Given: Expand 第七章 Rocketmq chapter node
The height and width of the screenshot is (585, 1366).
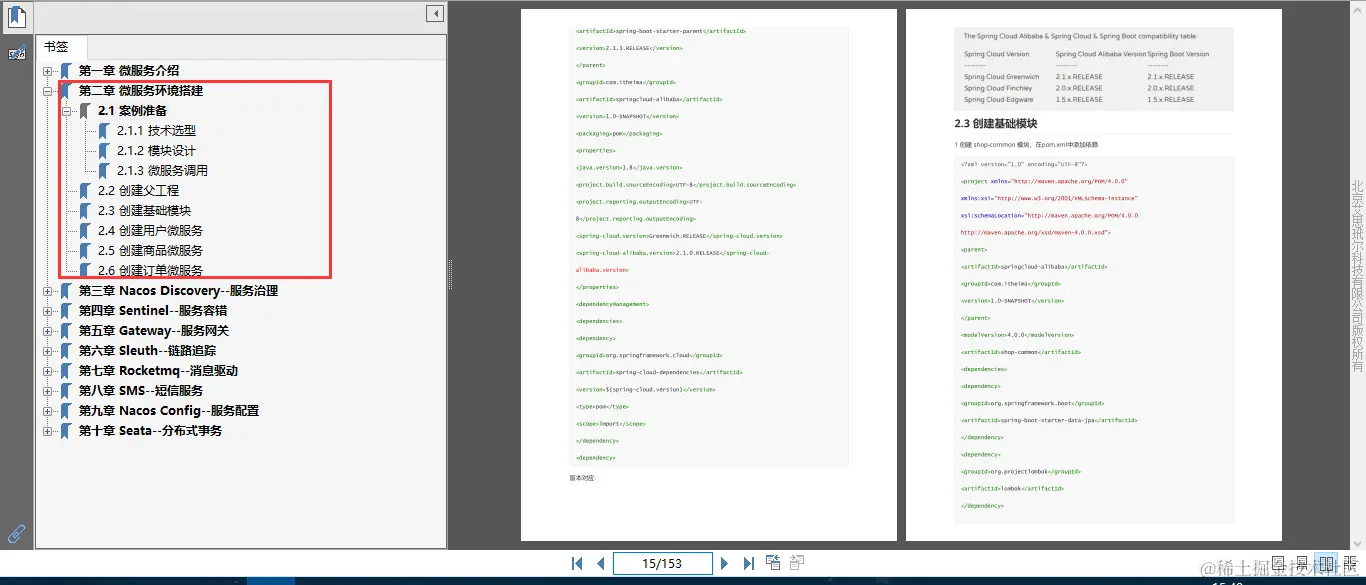Looking at the screenshot, I should [47, 371].
